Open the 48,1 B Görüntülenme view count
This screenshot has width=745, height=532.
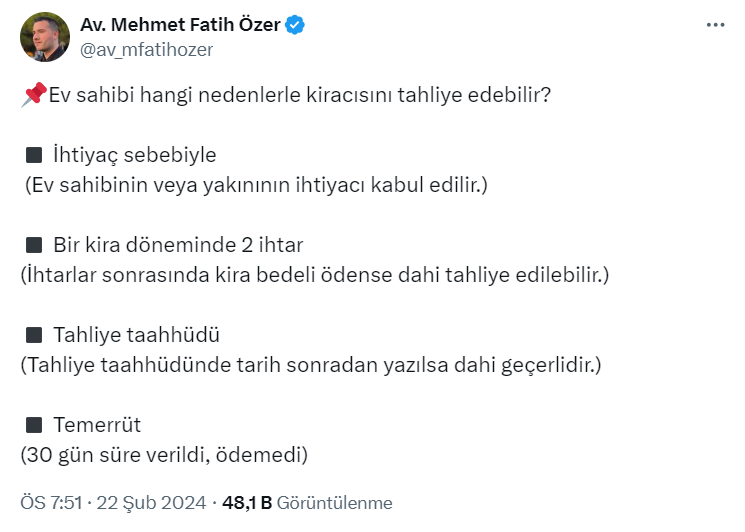(x=306, y=502)
